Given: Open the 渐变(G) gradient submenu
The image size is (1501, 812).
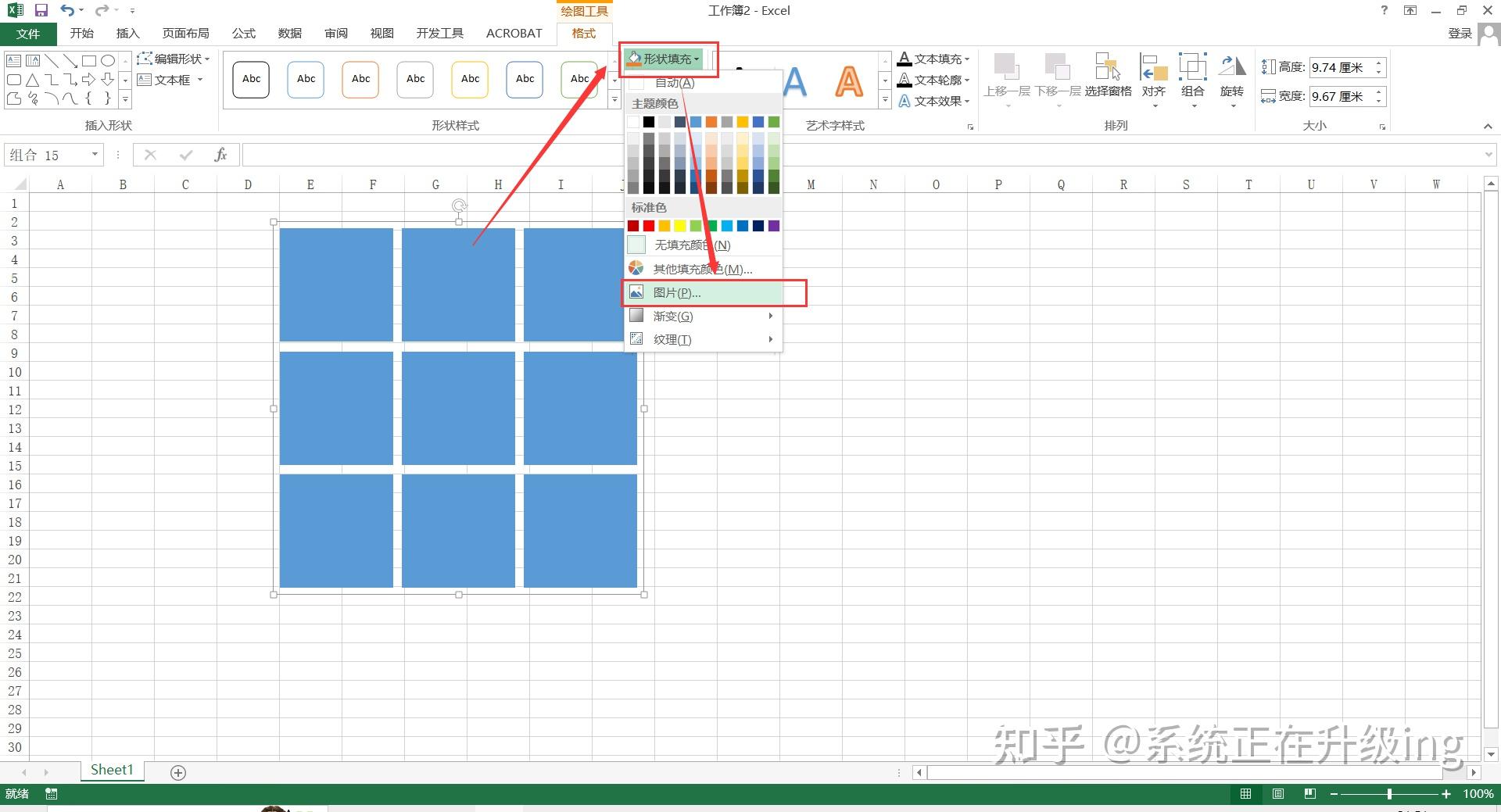Looking at the screenshot, I should tap(703, 316).
